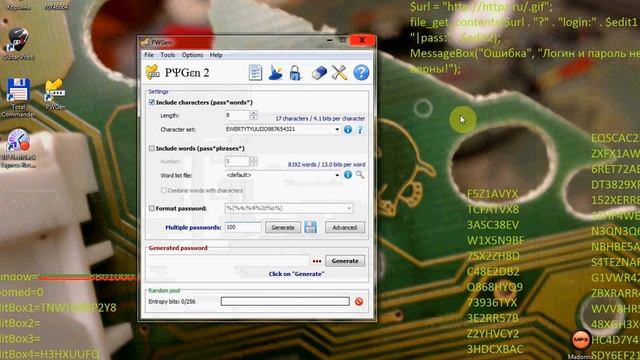Click the document list toolbar icon
The image size is (640, 360).
tap(255, 73)
